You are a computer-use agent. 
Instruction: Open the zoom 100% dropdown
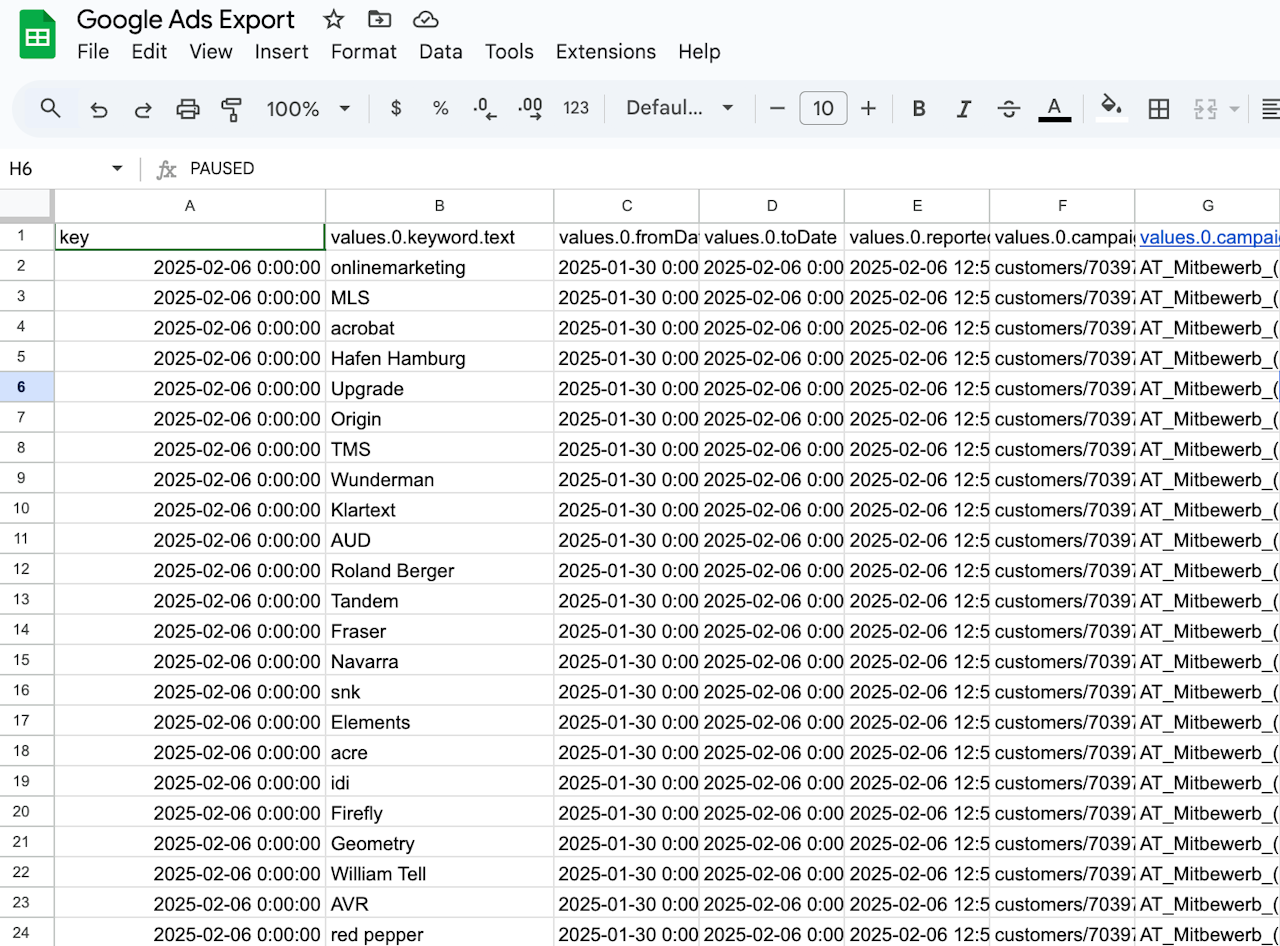pyautogui.click(x=308, y=109)
